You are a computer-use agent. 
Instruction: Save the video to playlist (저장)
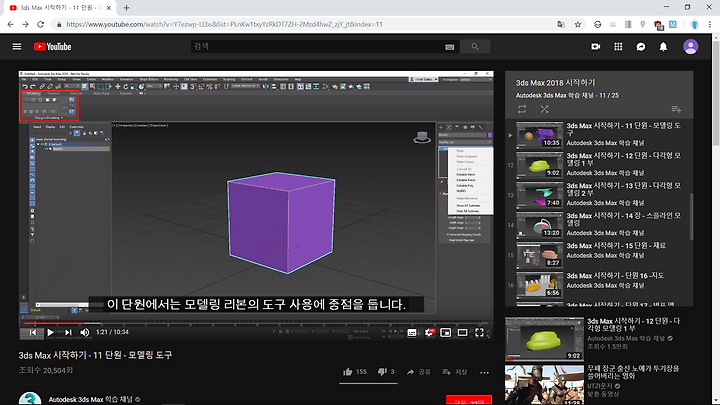click(455, 372)
